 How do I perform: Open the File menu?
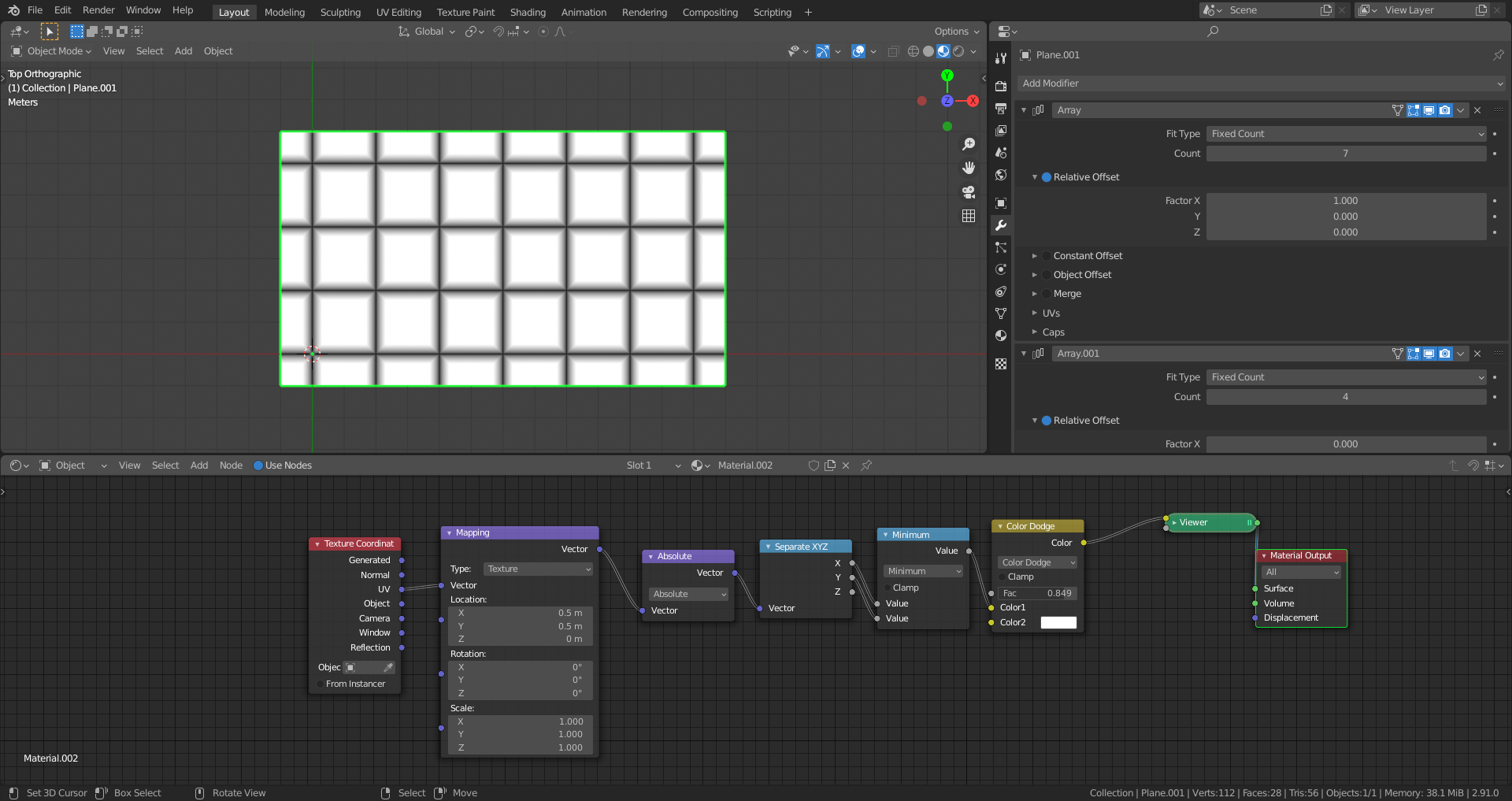pos(35,10)
